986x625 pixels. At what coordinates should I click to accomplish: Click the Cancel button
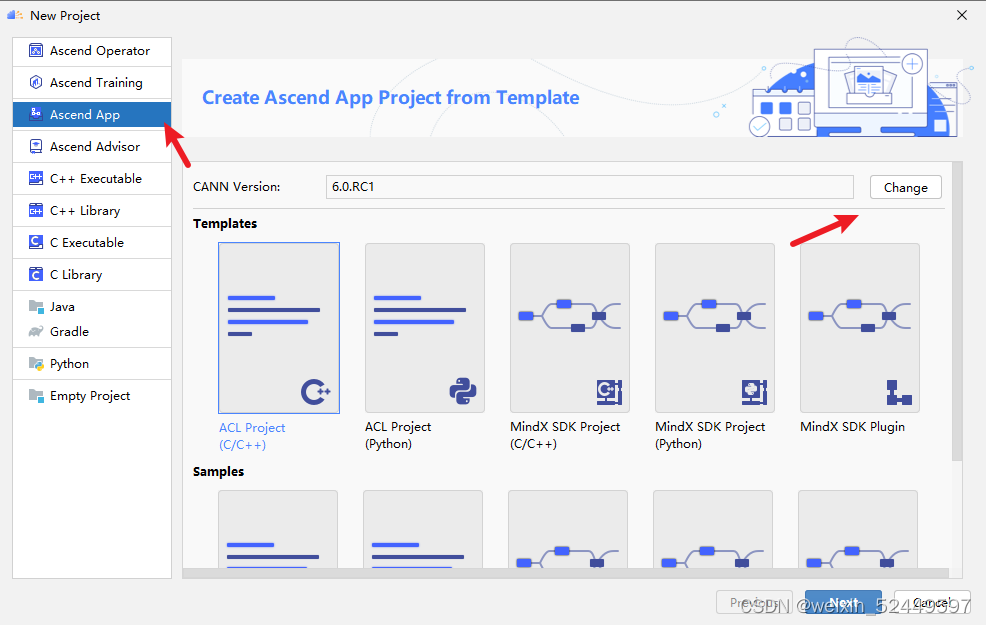(930, 602)
